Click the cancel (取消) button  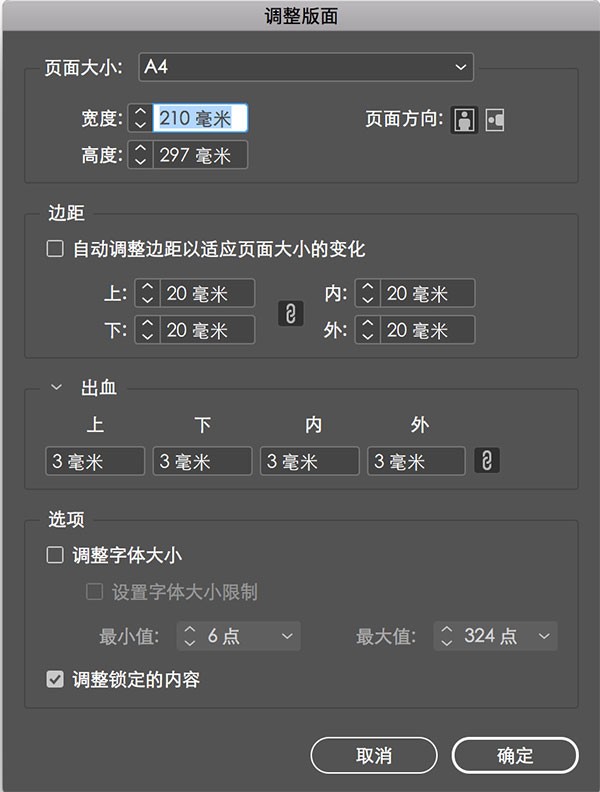click(374, 755)
